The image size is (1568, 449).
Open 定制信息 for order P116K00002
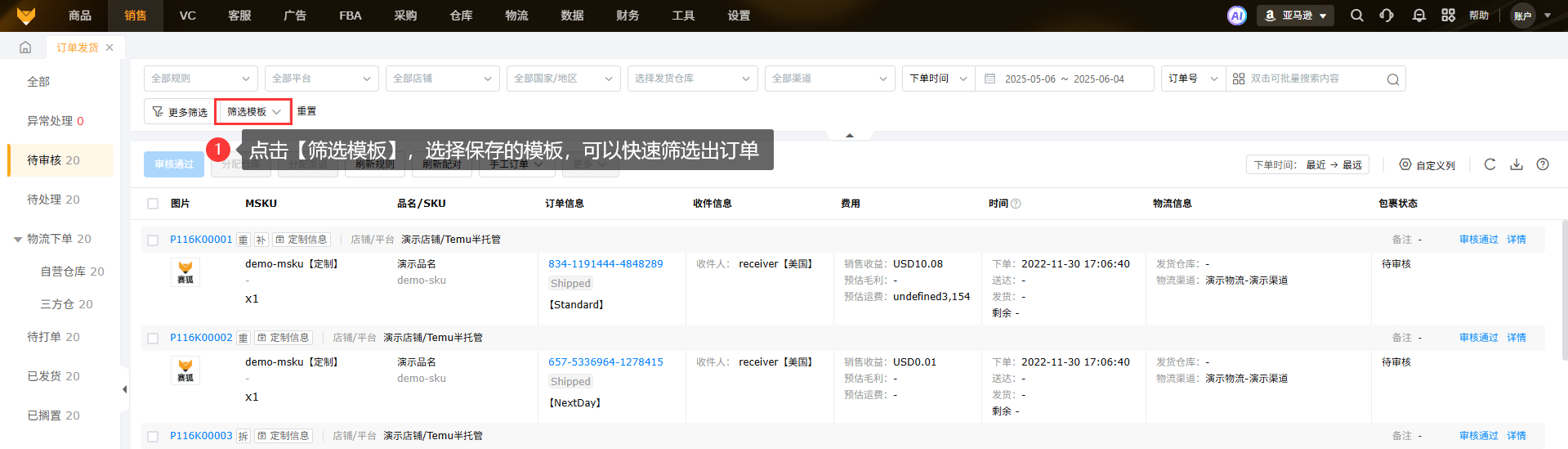click(x=284, y=338)
